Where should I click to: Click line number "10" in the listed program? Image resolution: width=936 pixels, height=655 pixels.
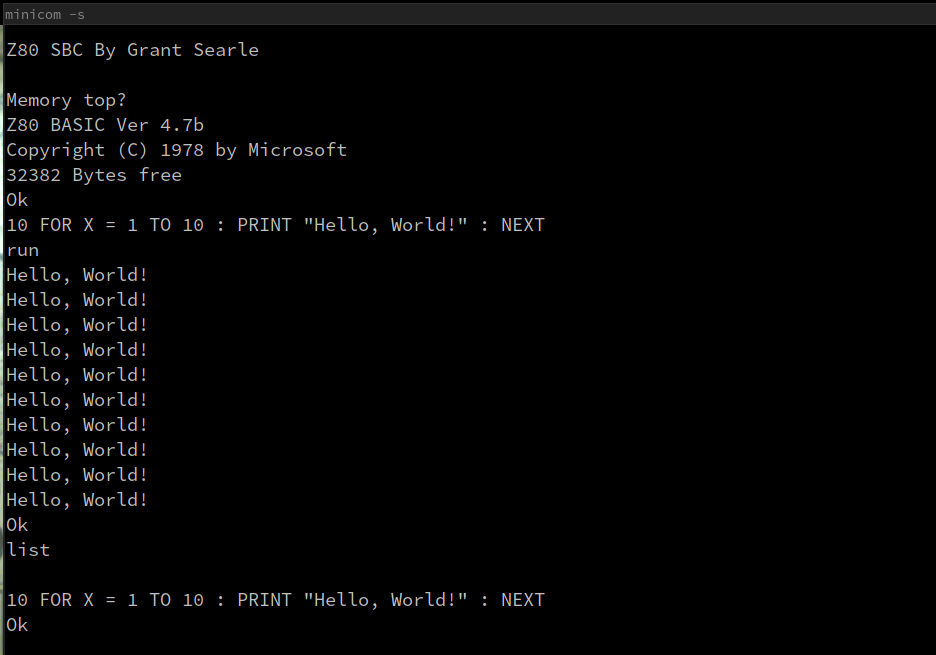click(17, 600)
